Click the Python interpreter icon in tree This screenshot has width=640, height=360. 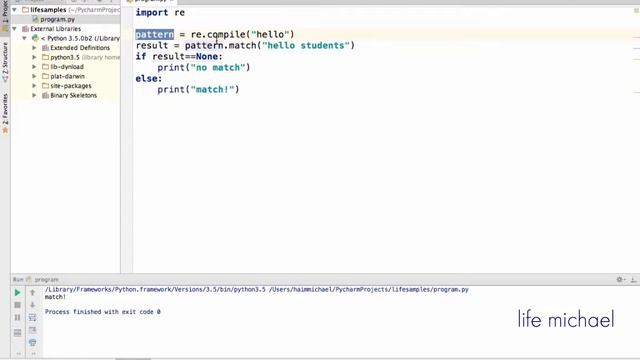point(36,38)
